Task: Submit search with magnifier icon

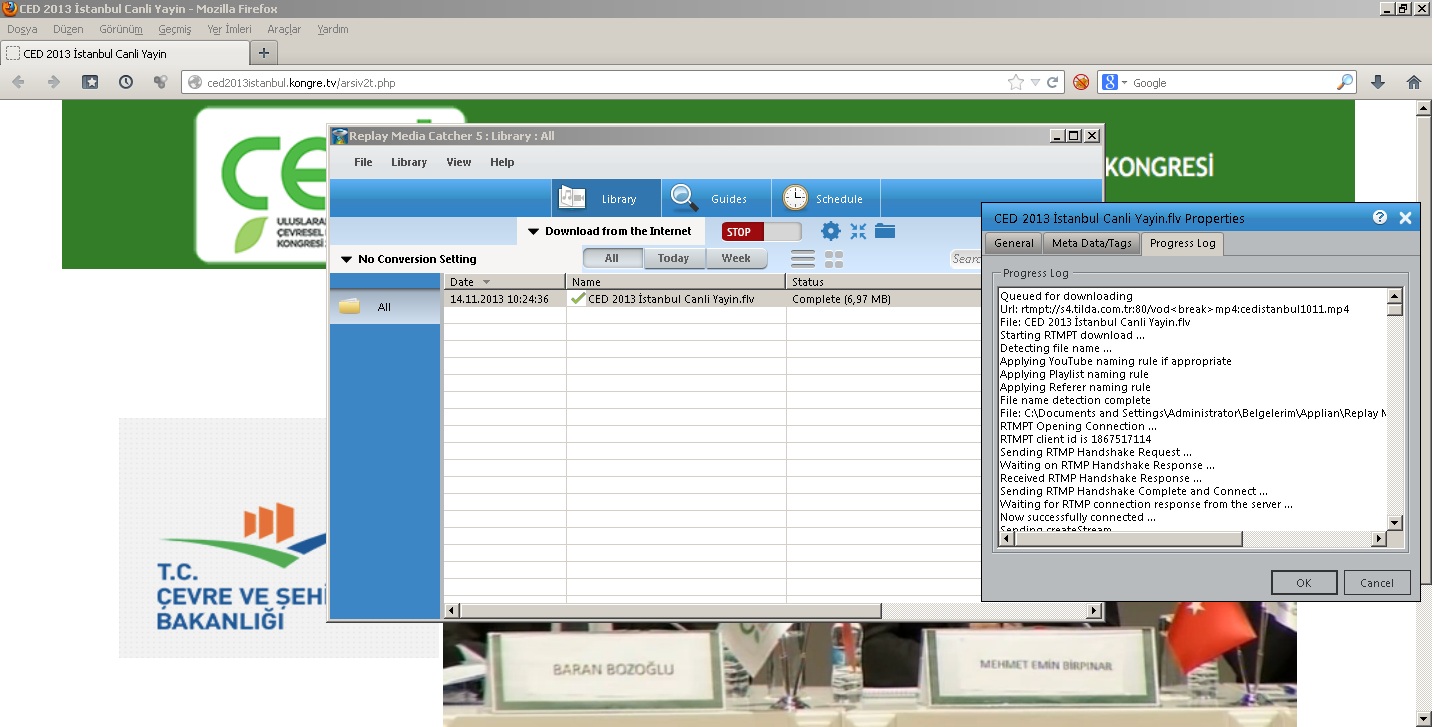Action: coord(1345,82)
